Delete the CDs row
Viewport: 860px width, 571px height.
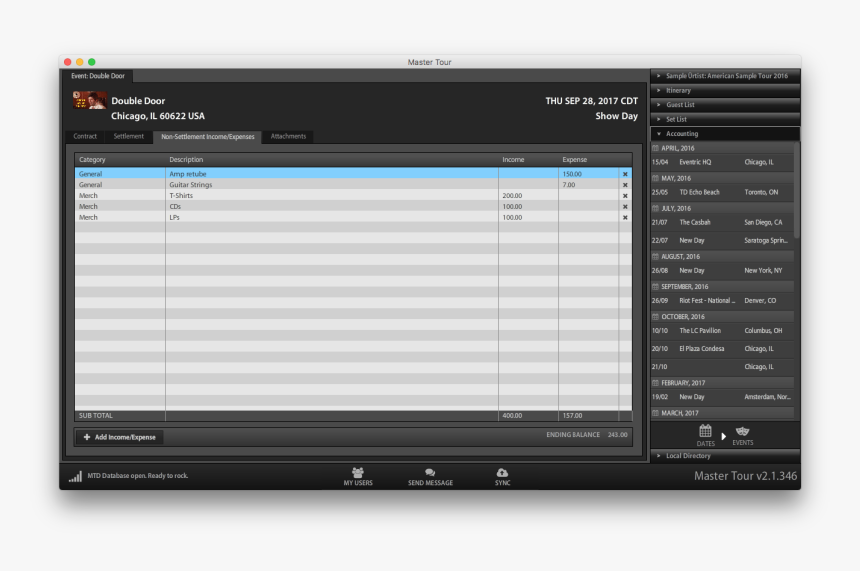[625, 207]
